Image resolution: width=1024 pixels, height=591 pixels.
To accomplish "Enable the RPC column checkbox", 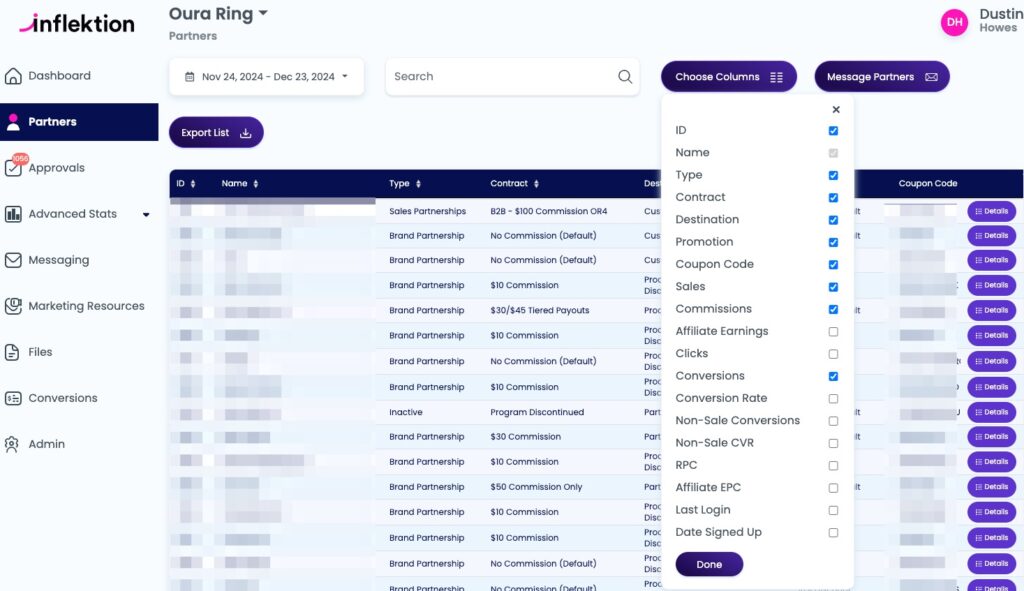I will coord(833,466).
